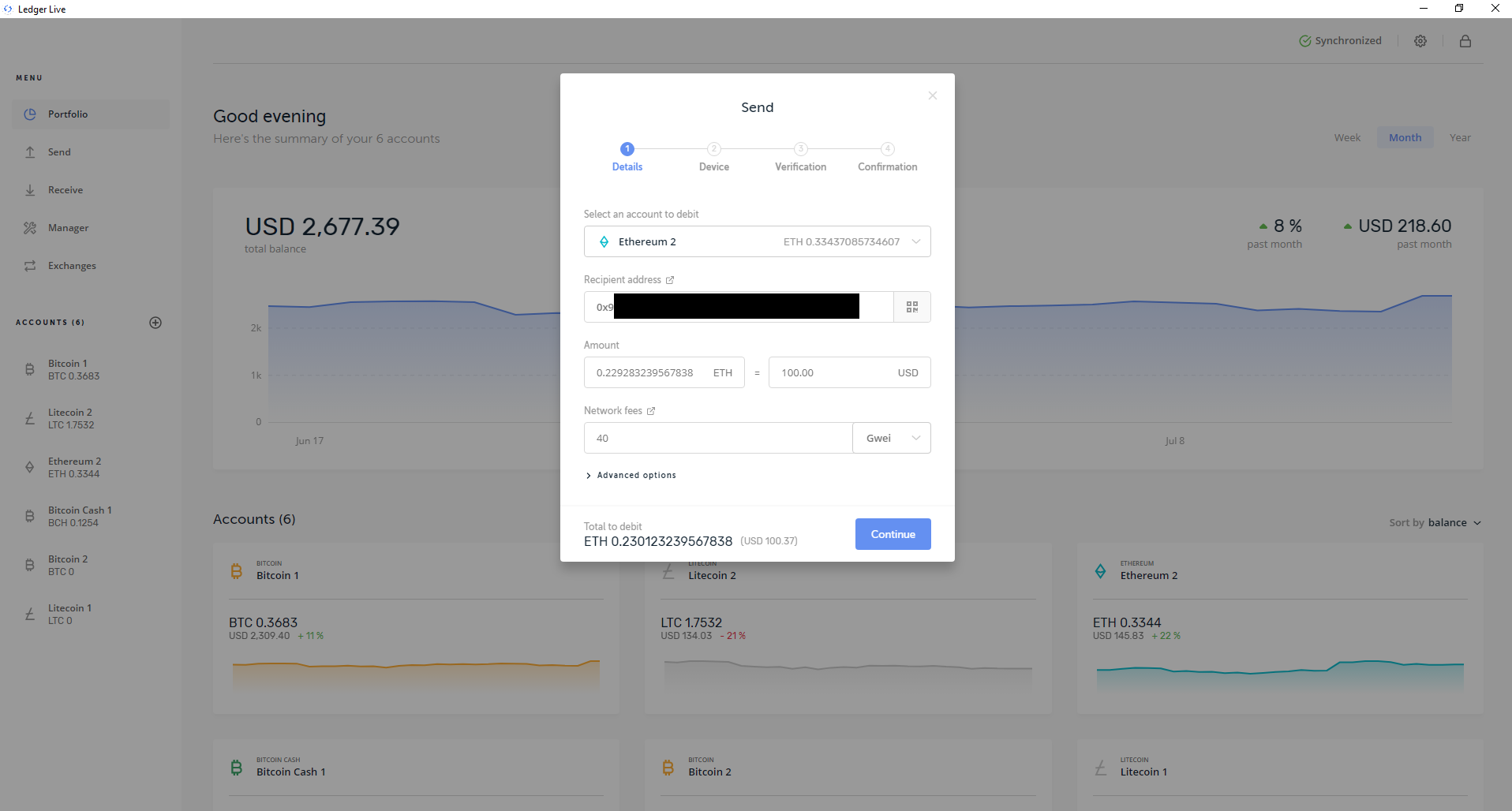Open the Ethereum 2 account card
Image resolution: width=1512 pixels, height=811 pixels.
point(1280,629)
